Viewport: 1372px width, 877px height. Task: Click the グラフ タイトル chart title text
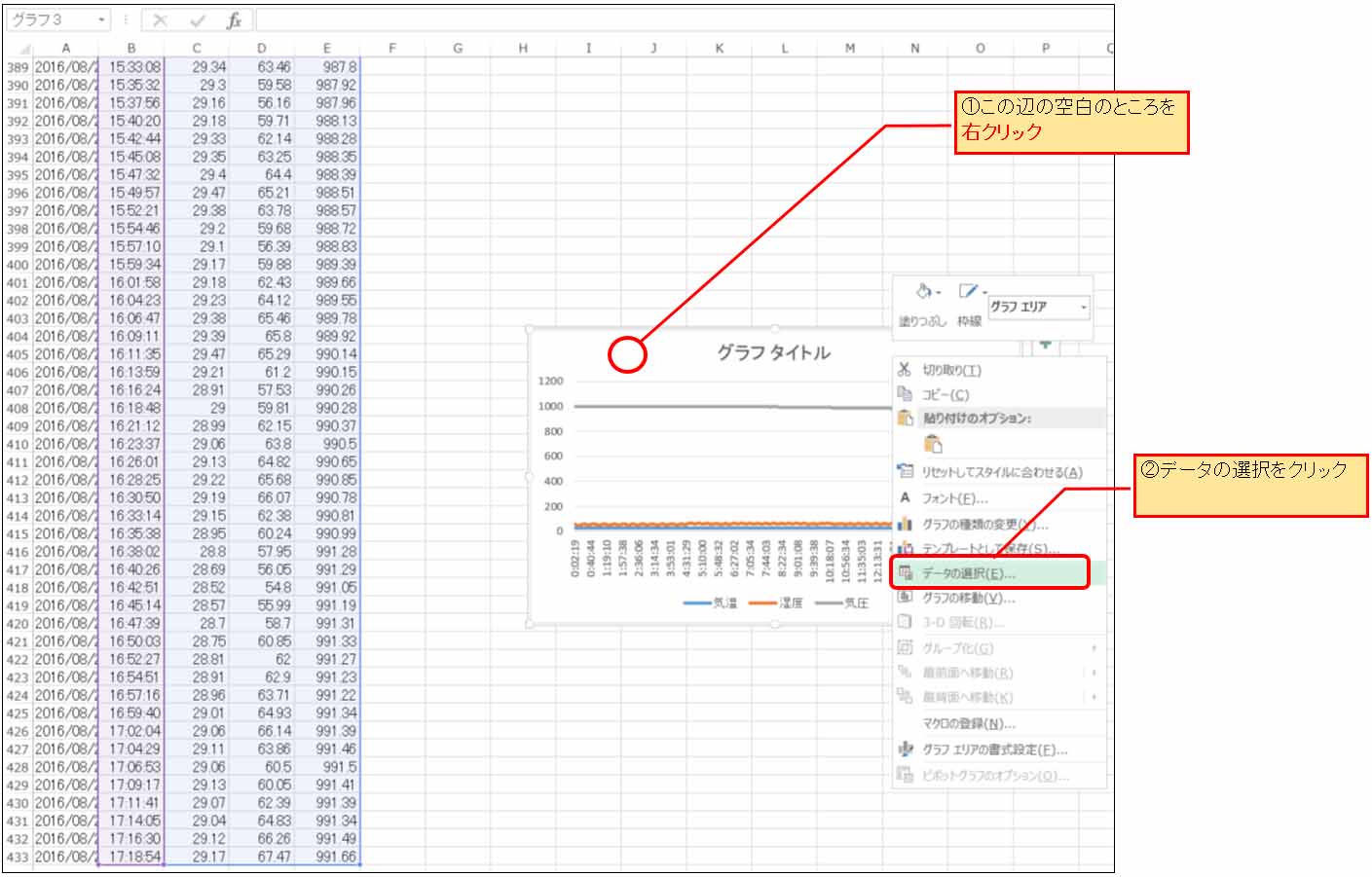click(773, 352)
